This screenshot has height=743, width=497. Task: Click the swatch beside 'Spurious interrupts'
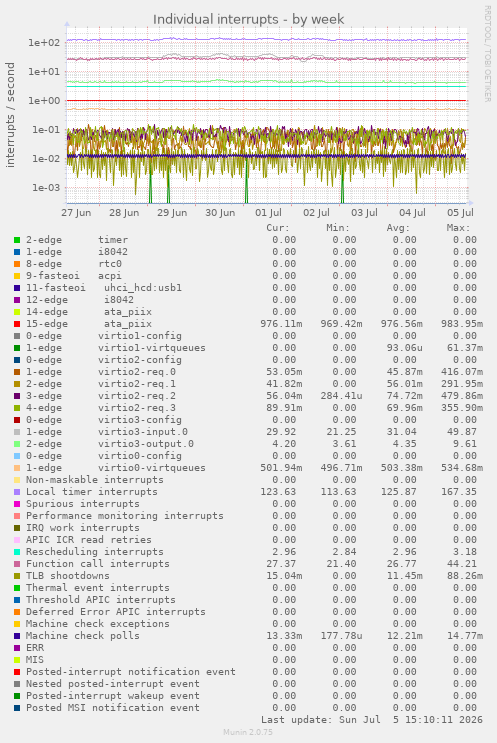coord(17,504)
